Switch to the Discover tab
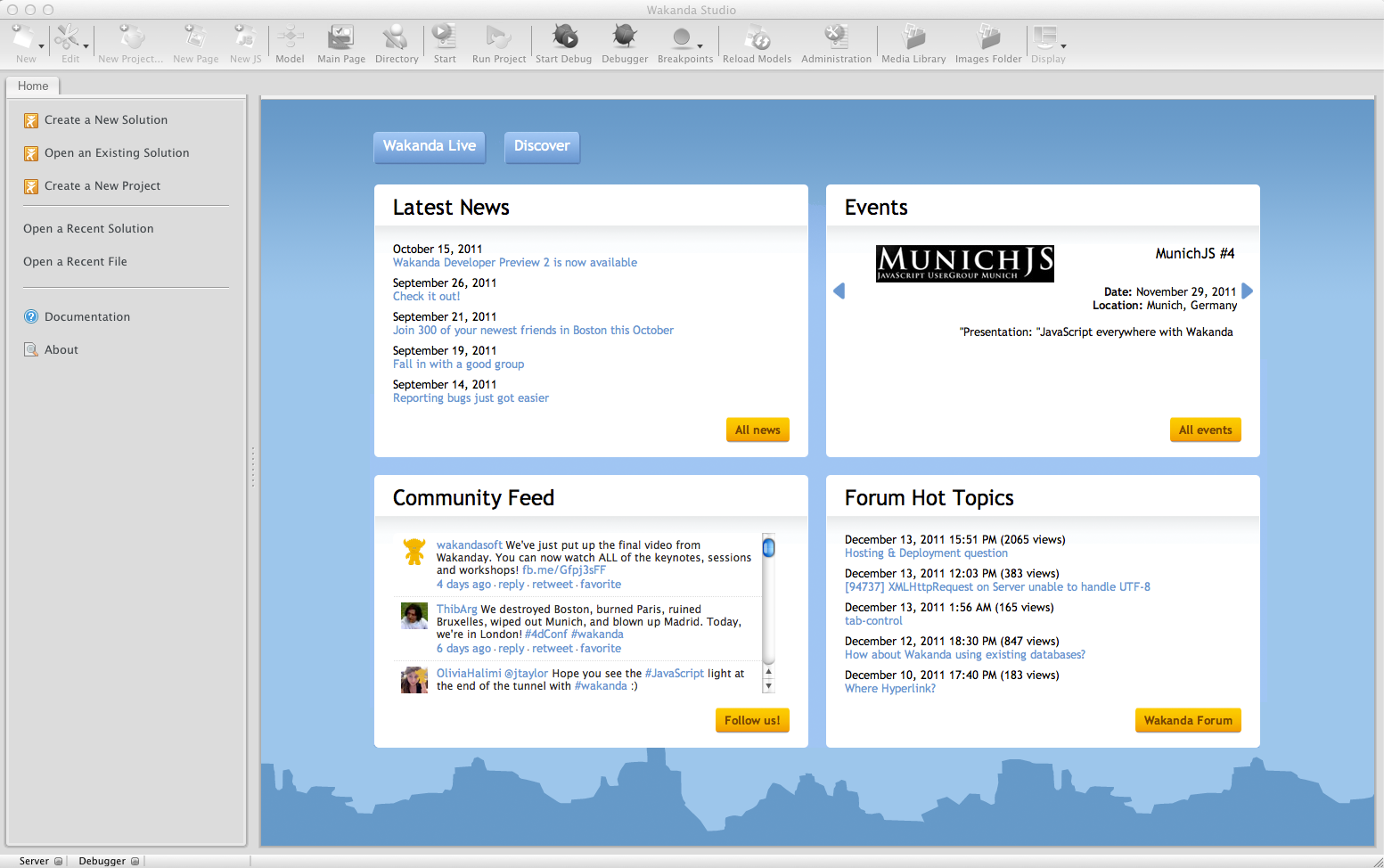 coord(542,146)
